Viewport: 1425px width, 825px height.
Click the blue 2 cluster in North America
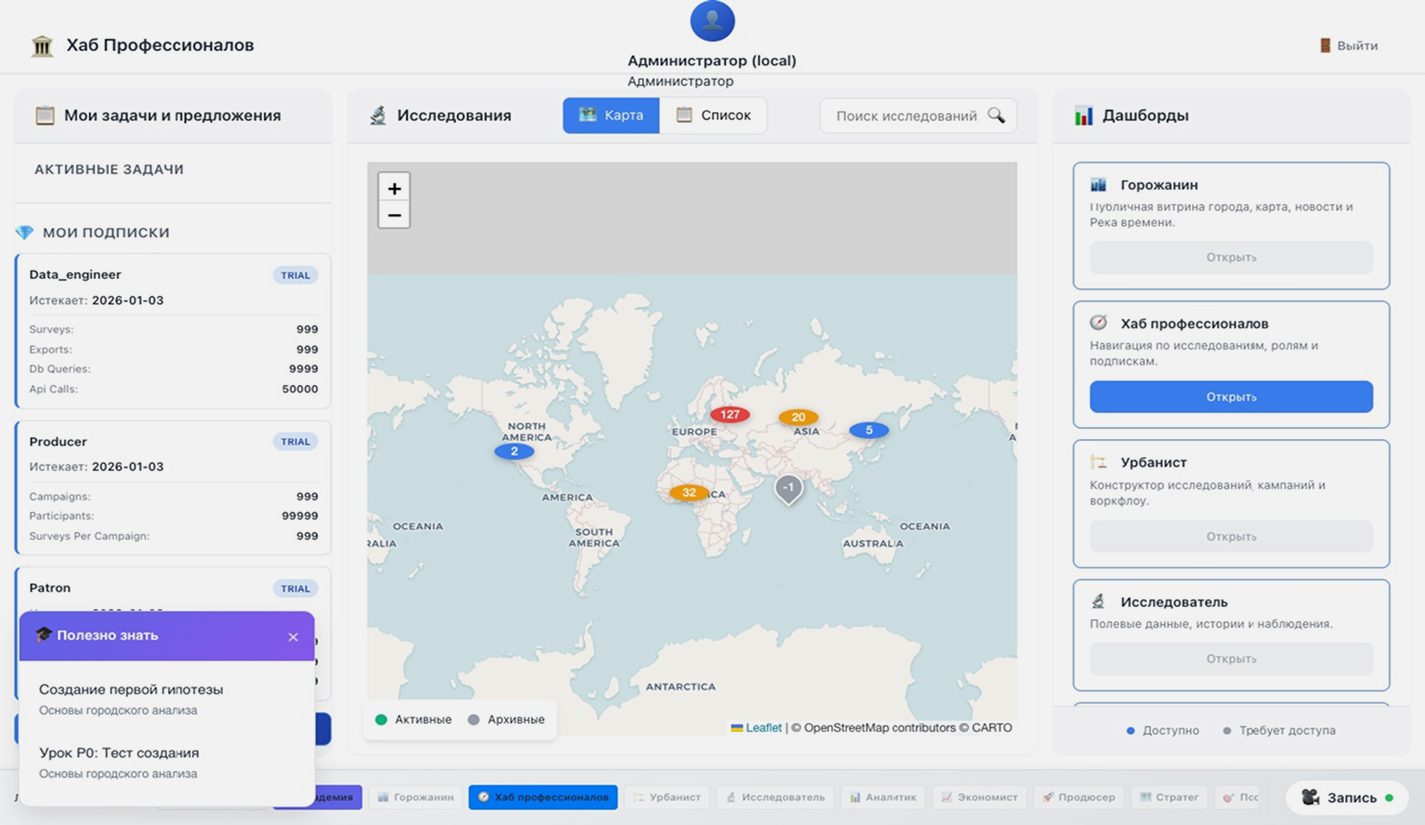click(514, 451)
